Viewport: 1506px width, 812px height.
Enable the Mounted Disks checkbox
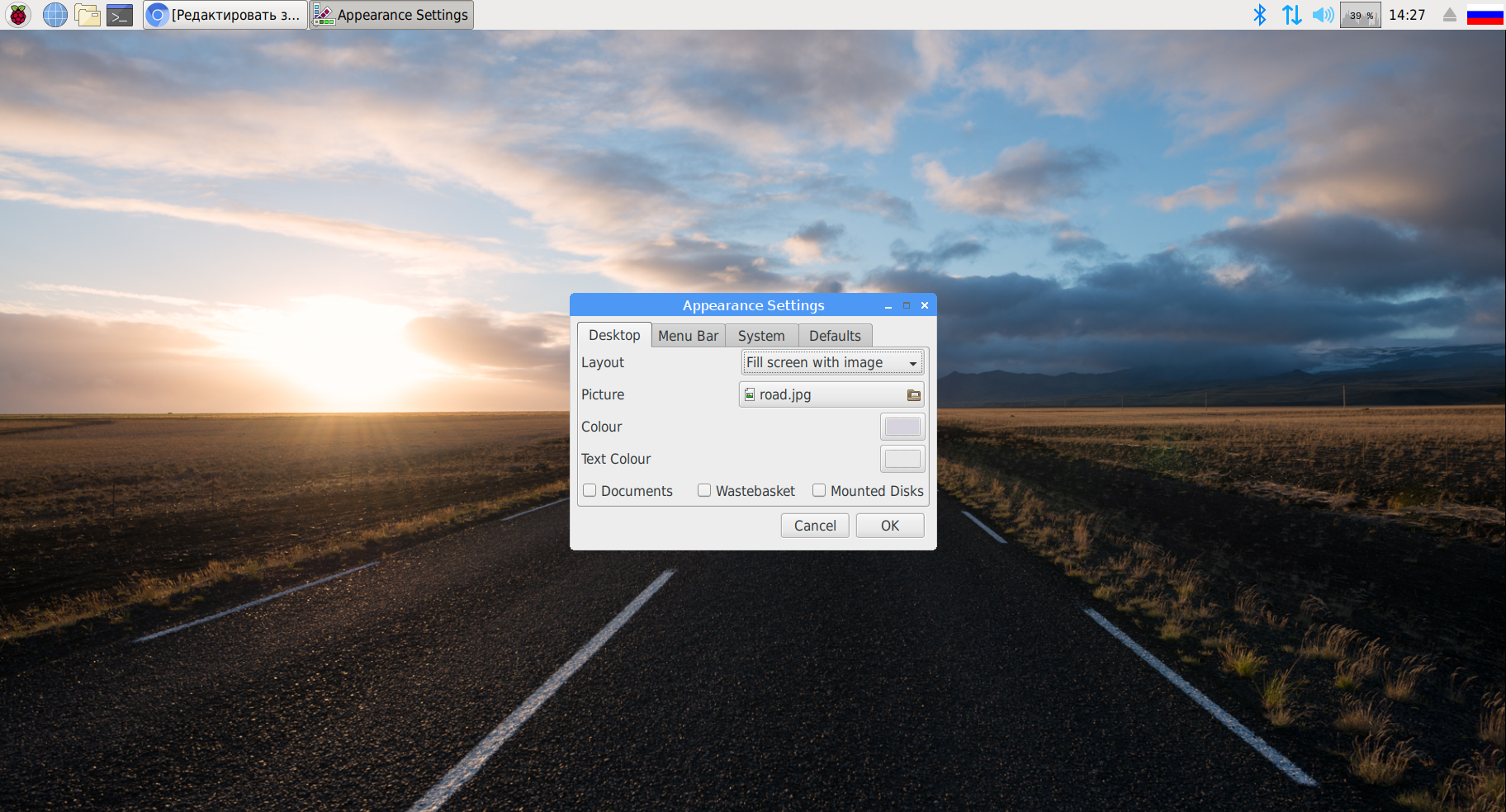(819, 490)
